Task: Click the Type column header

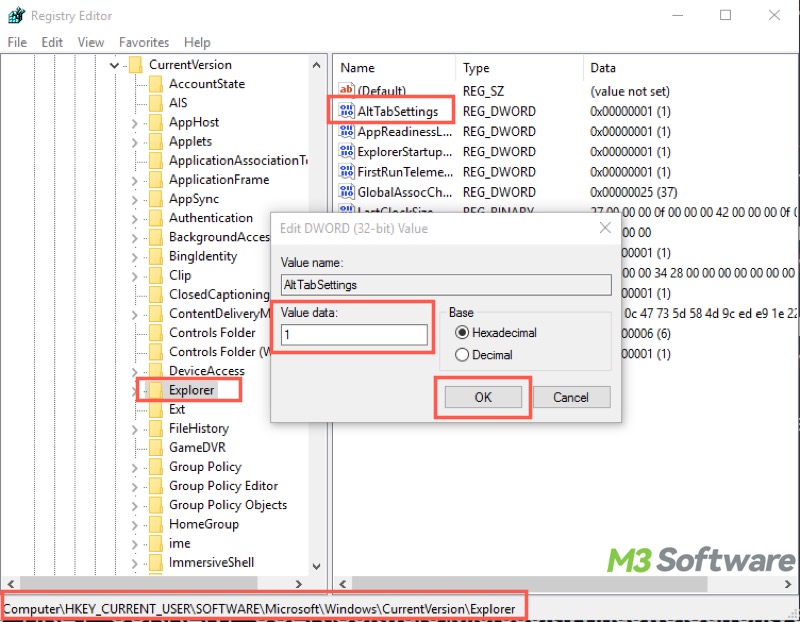Action: (519, 68)
